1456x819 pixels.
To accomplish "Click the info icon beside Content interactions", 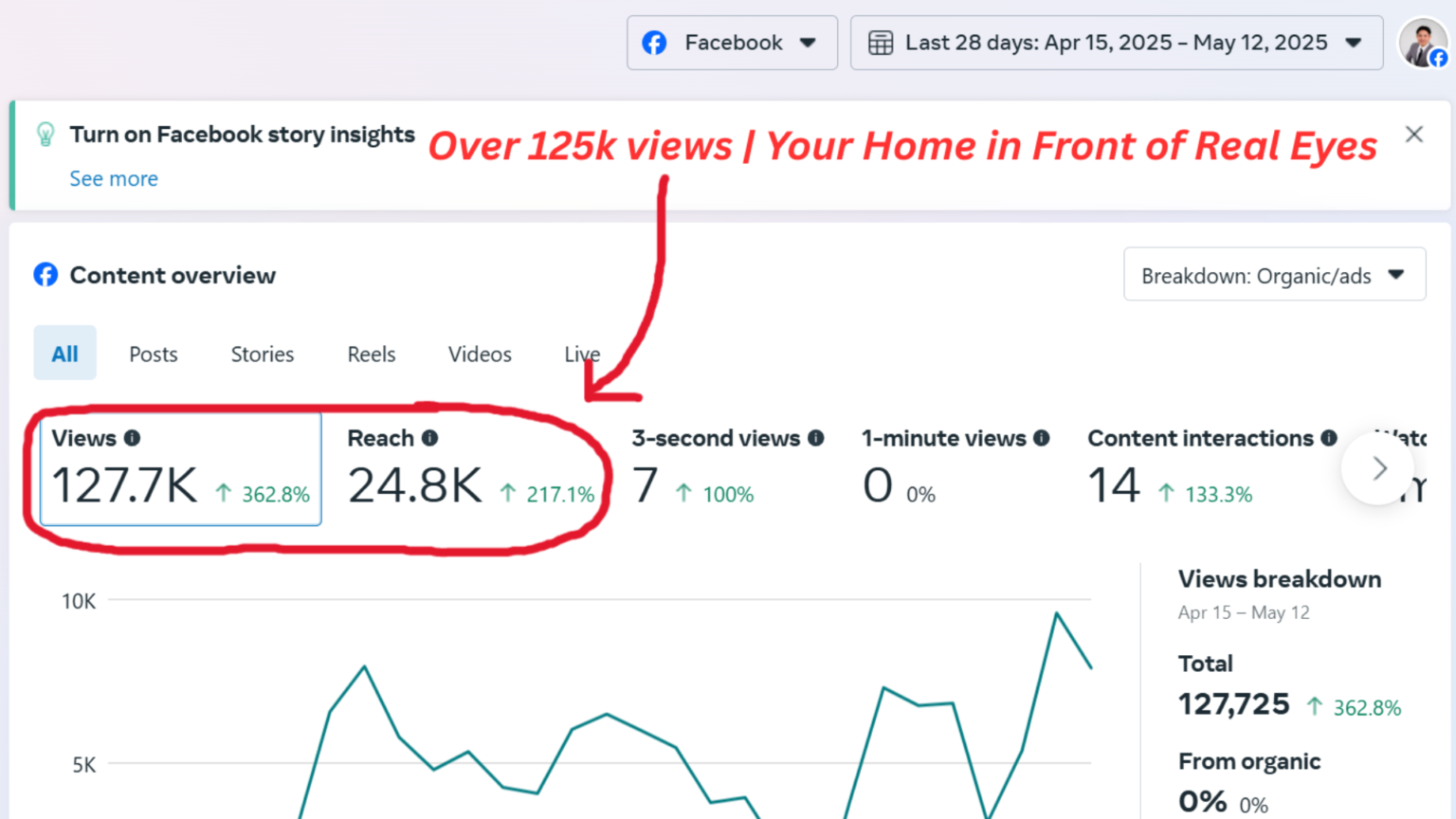I will click(x=1327, y=438).
